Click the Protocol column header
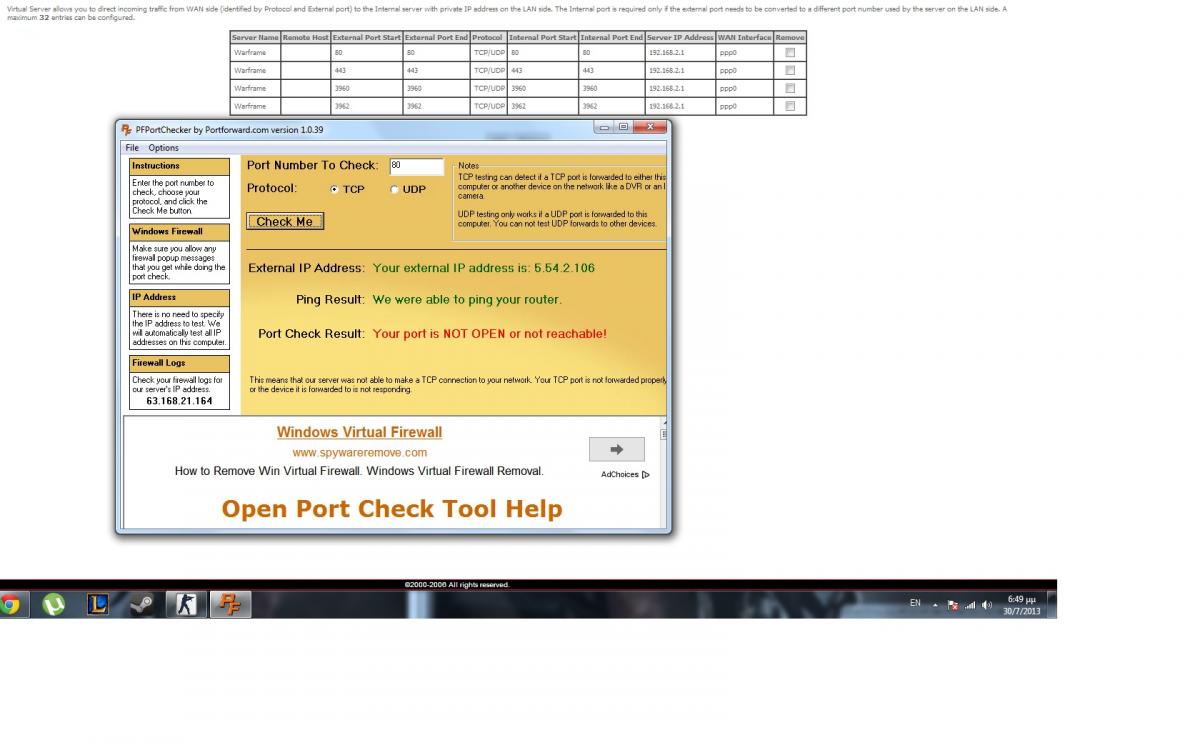This screenshot has height=750, width=1200. point(488,37)
